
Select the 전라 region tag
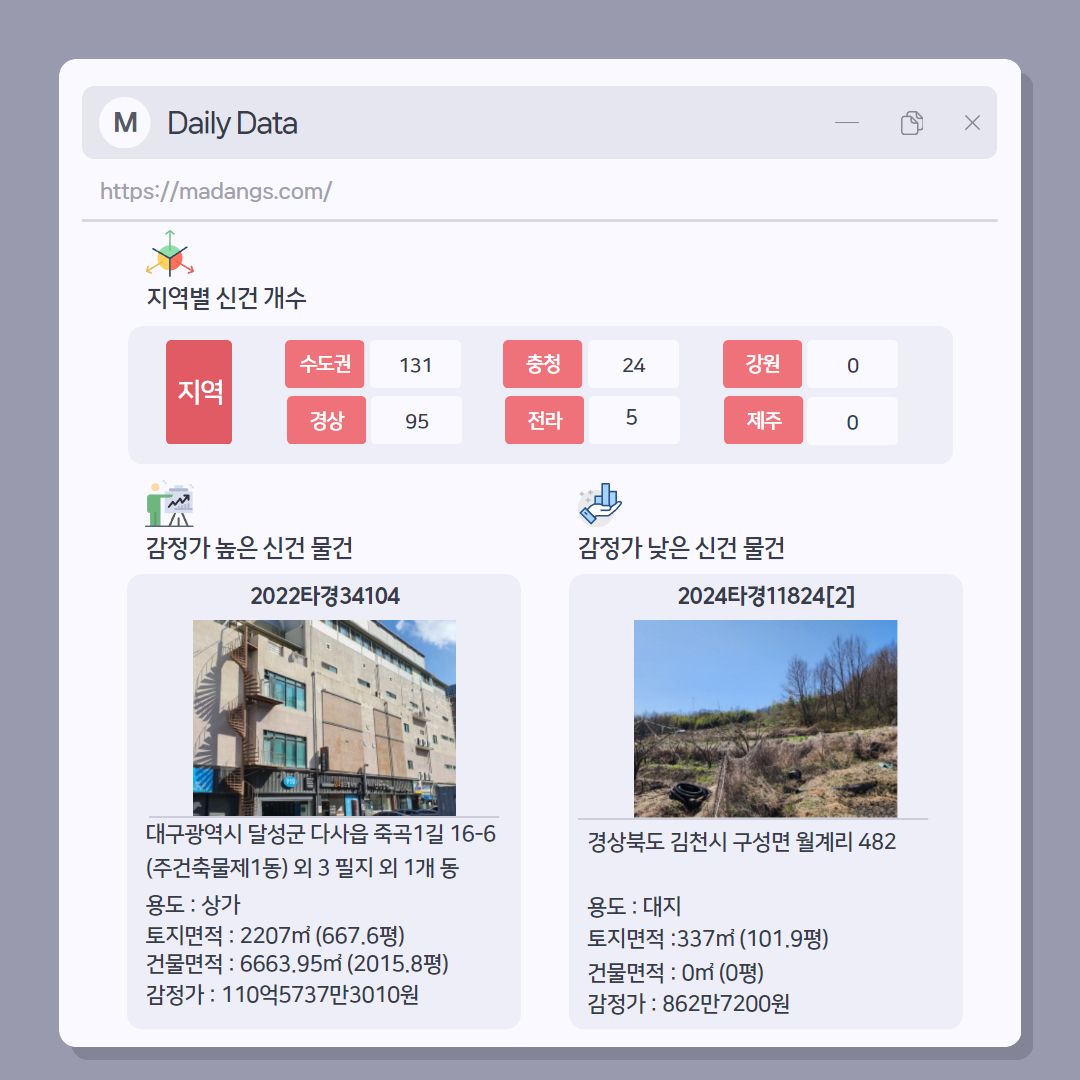point(544,420)
